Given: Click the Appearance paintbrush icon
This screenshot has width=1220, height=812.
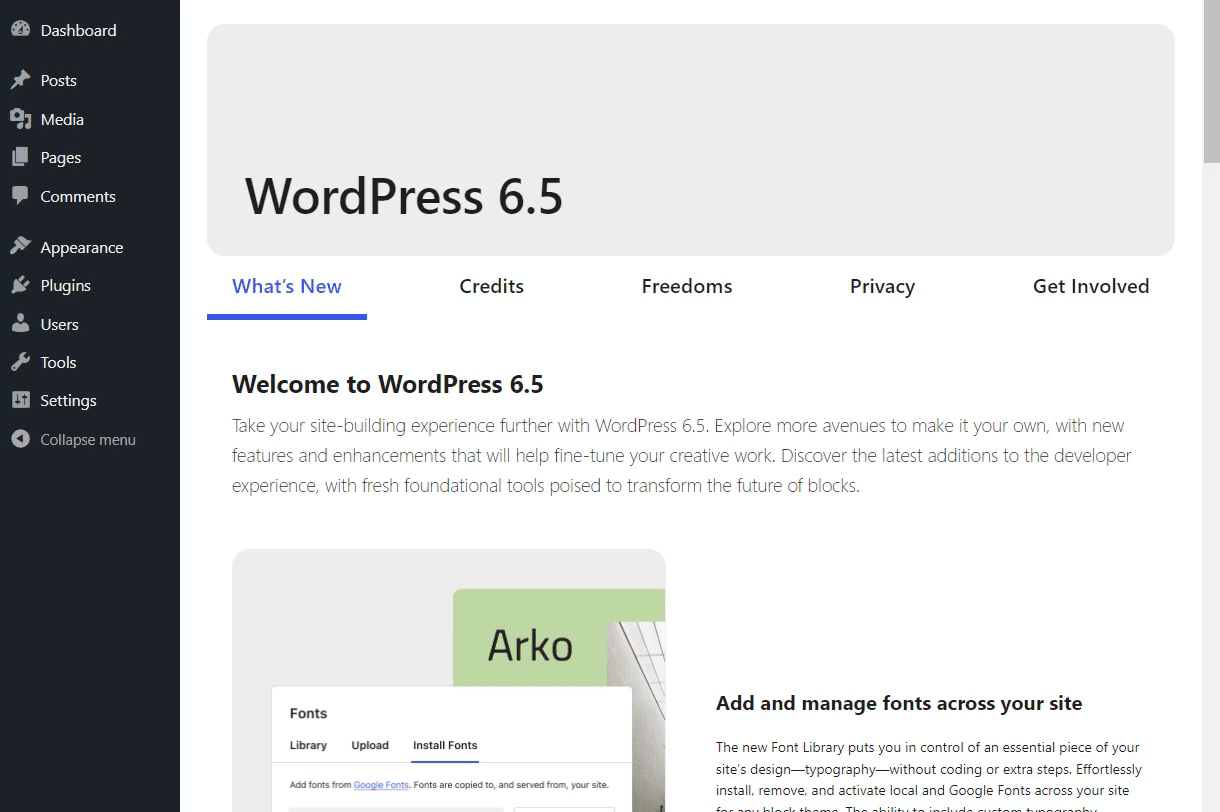Looking at the screenshot, I should (20, 247).
